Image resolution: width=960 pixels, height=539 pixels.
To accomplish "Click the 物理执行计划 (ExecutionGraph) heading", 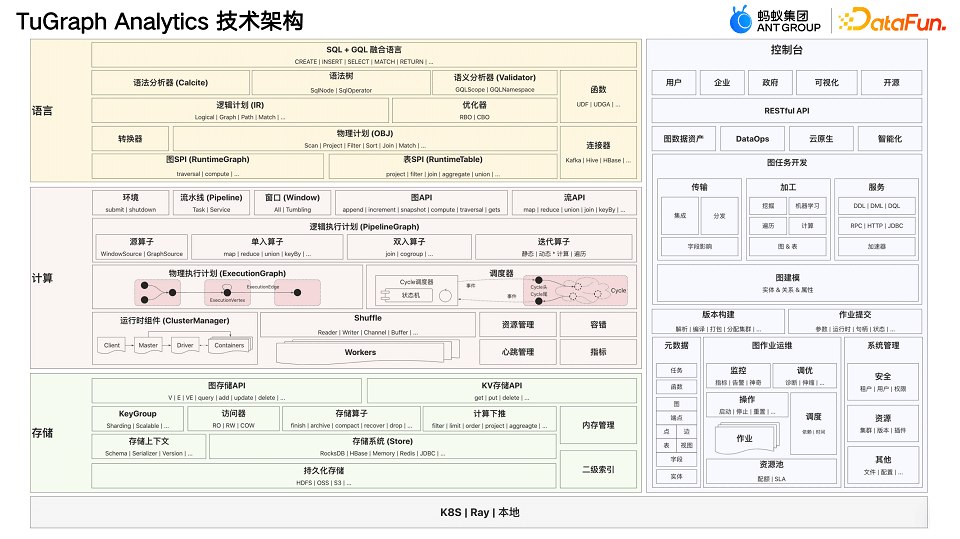I will tap(227, 273).
